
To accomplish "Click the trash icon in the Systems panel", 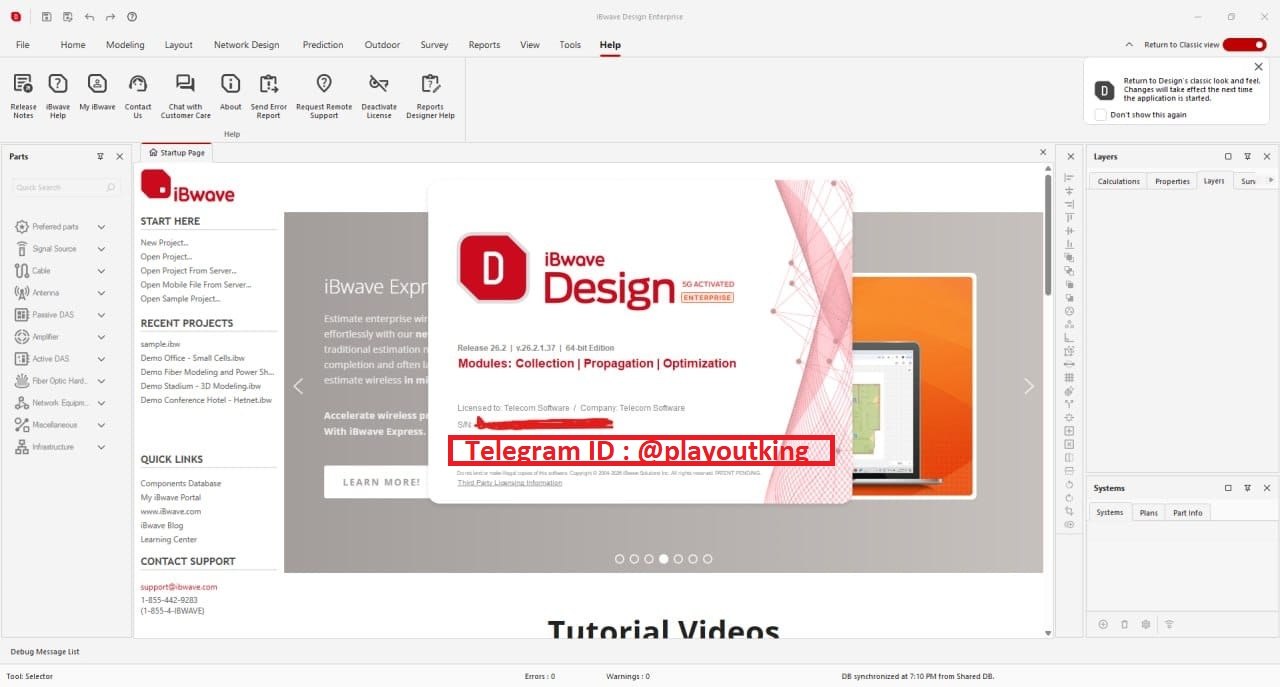I will [x=1124, y=624].
